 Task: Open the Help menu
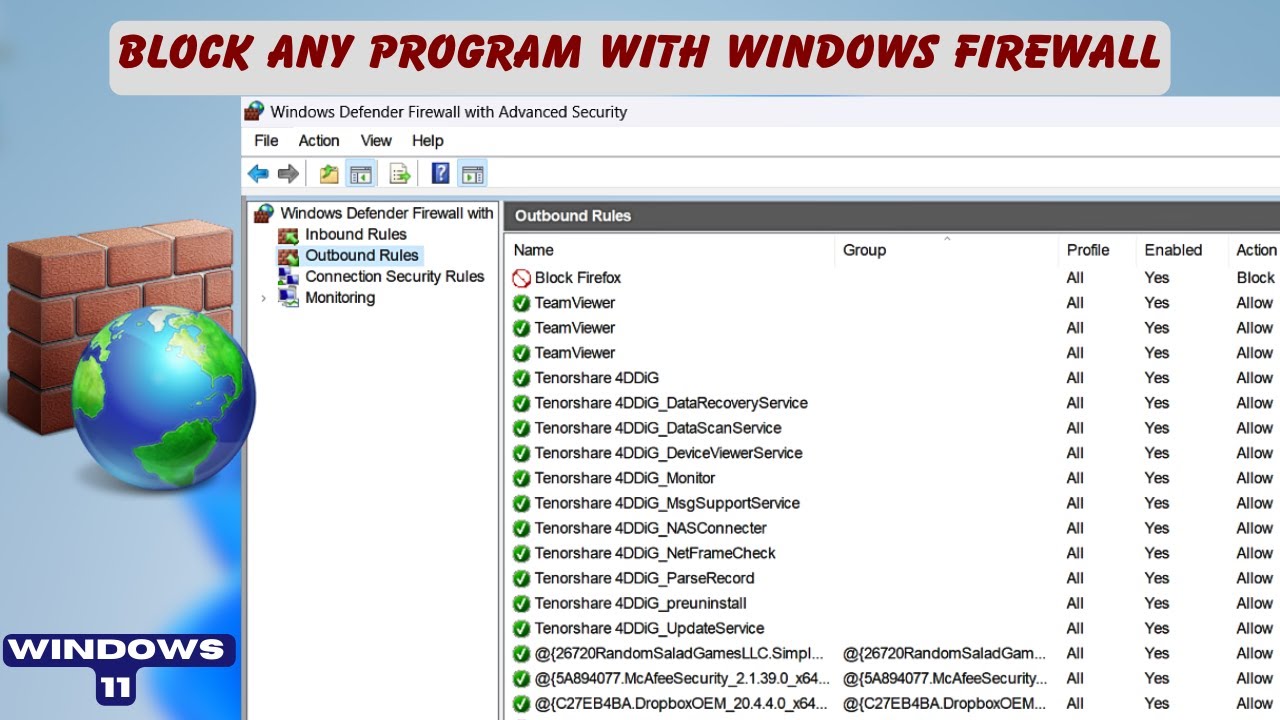coord(427,141)
